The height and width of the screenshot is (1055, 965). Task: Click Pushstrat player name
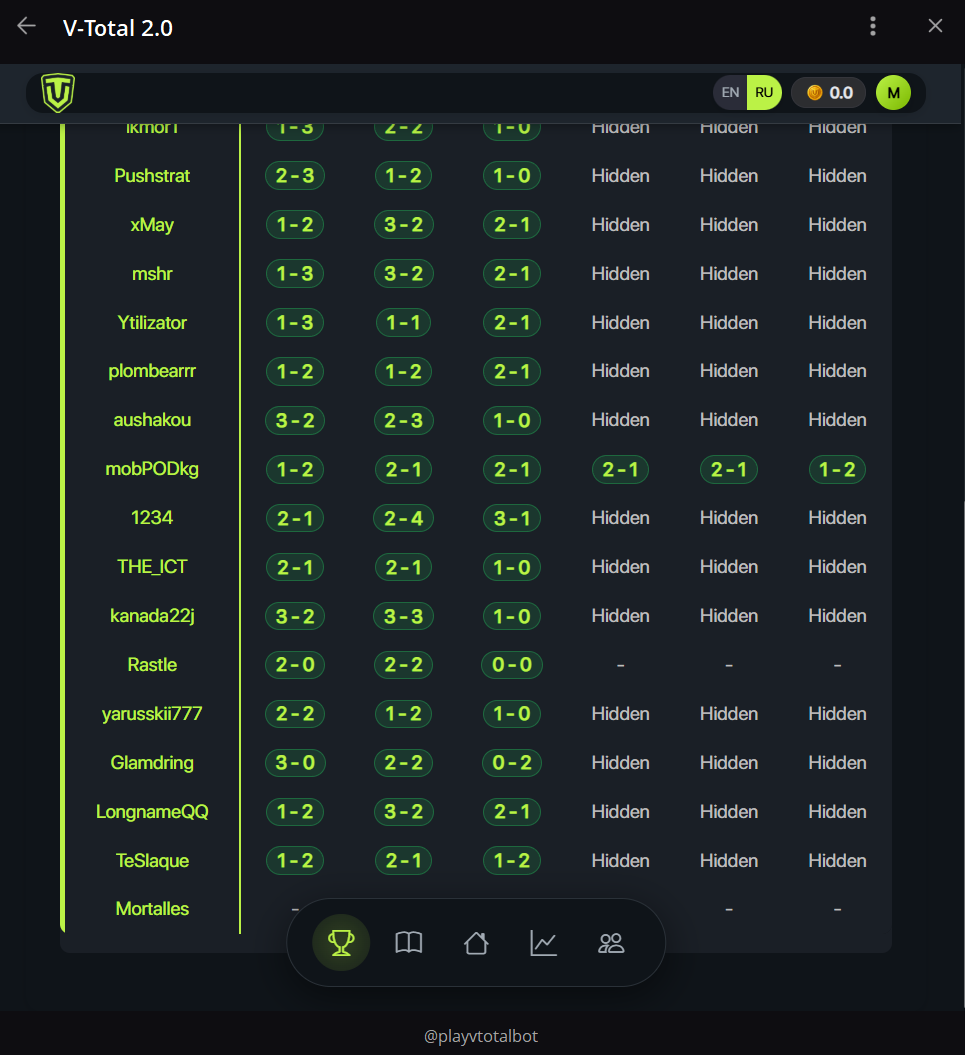pyautogui.click(x=152, y=176)
